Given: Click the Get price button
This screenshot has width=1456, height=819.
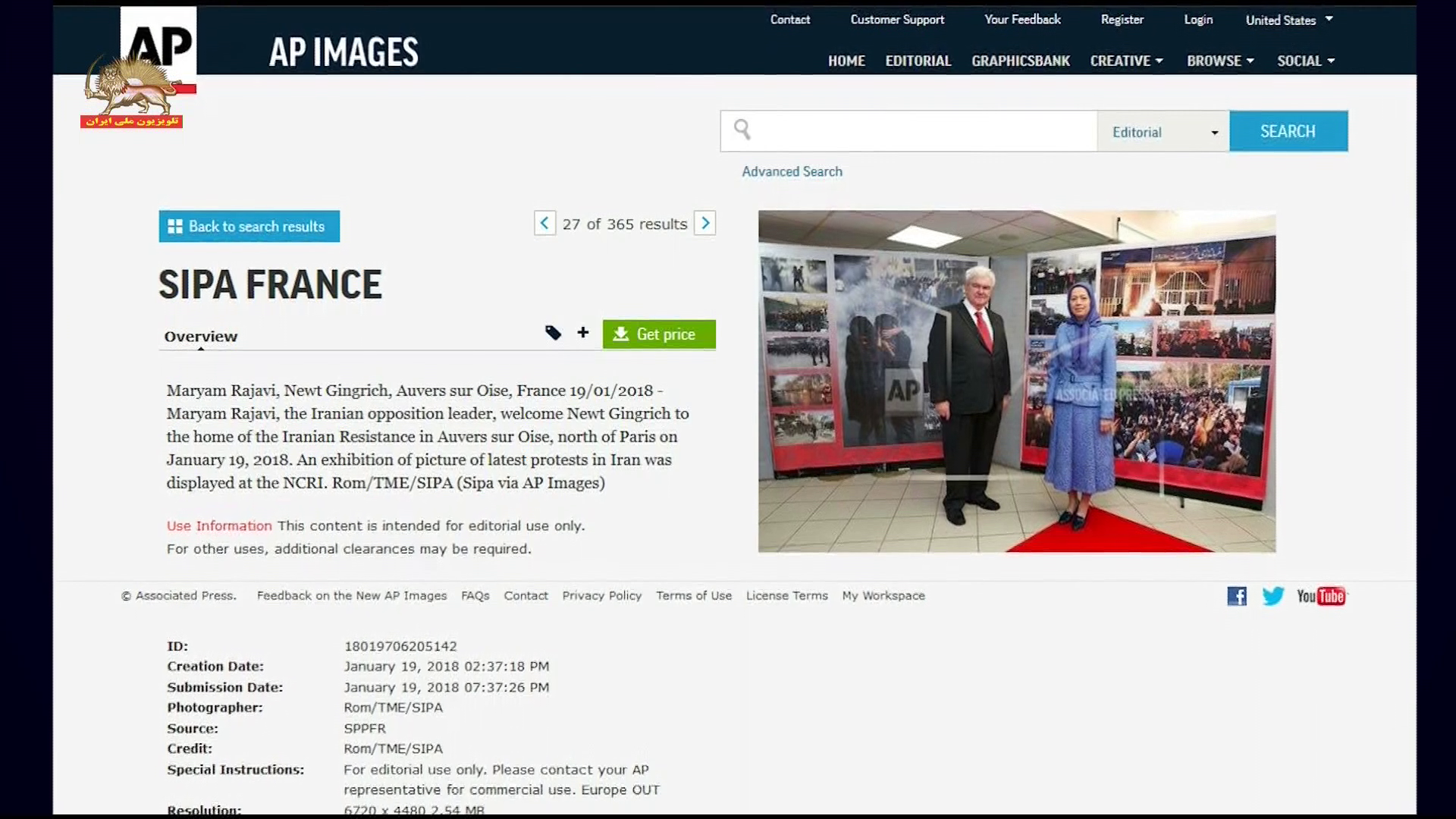Looking at the screenshot, I should (659, 334).
